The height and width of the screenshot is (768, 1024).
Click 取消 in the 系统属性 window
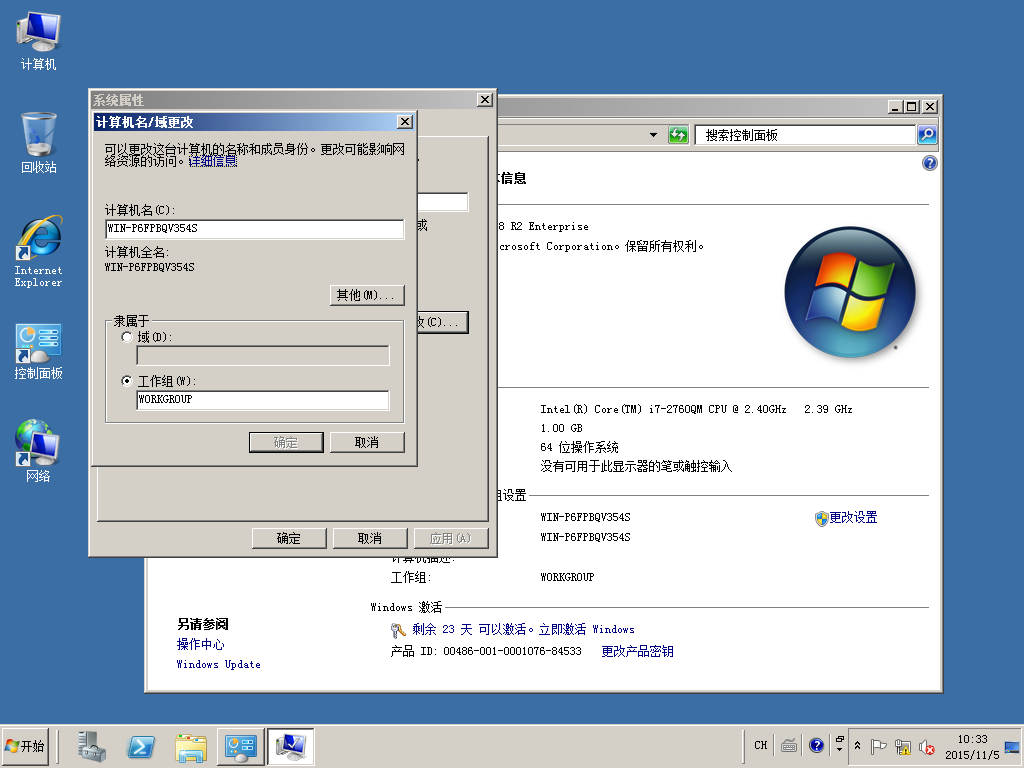[x=370, y=538]
